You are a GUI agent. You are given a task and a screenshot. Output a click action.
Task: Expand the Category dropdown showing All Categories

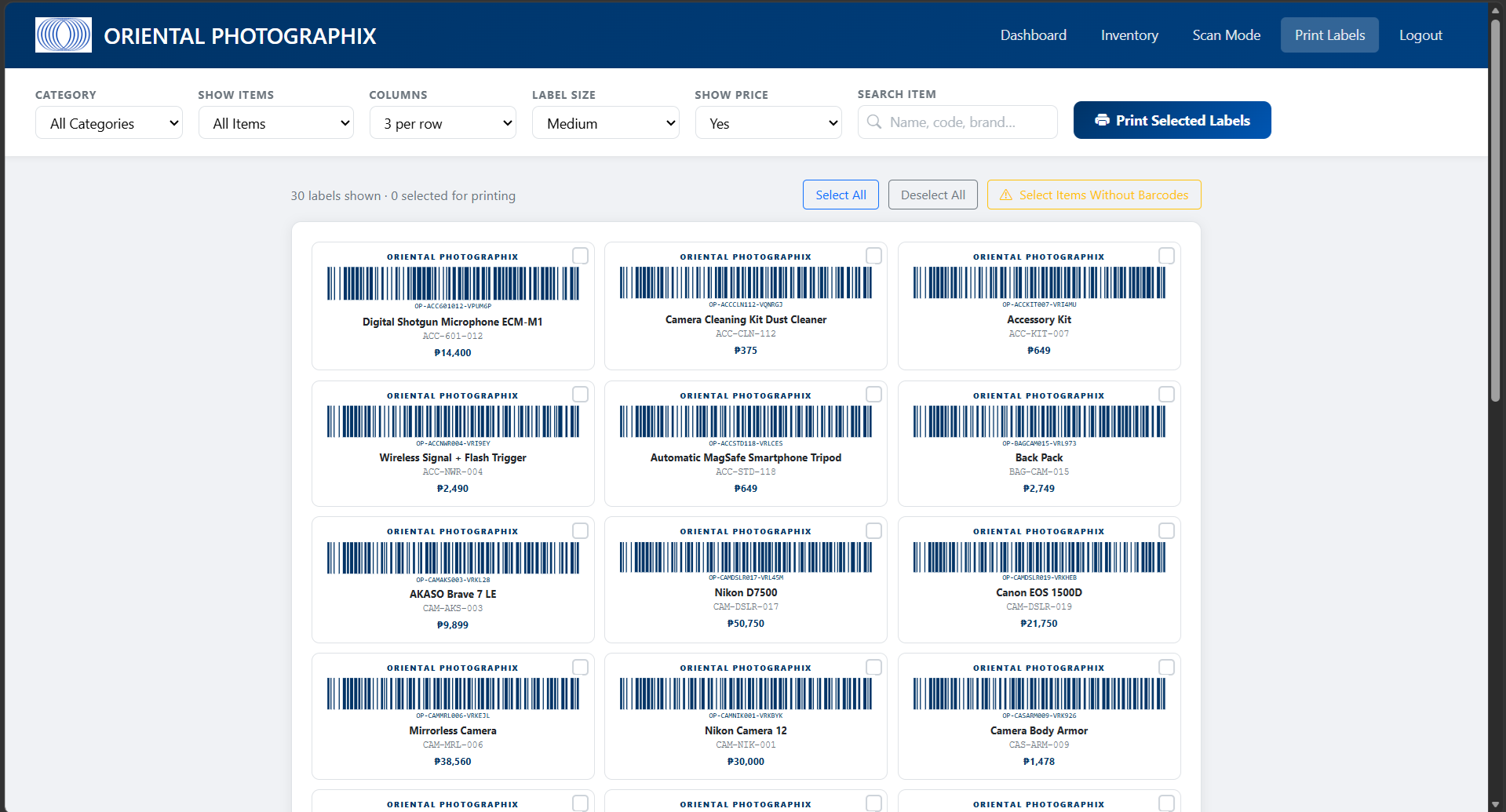tap(109, 123)
